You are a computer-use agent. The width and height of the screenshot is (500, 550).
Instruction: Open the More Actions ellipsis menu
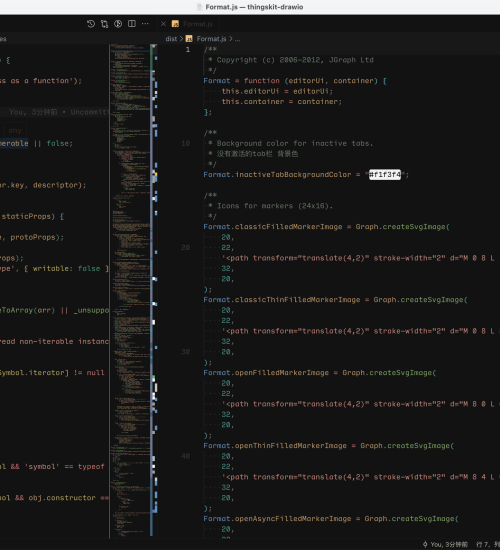click(x=145, y=24)
